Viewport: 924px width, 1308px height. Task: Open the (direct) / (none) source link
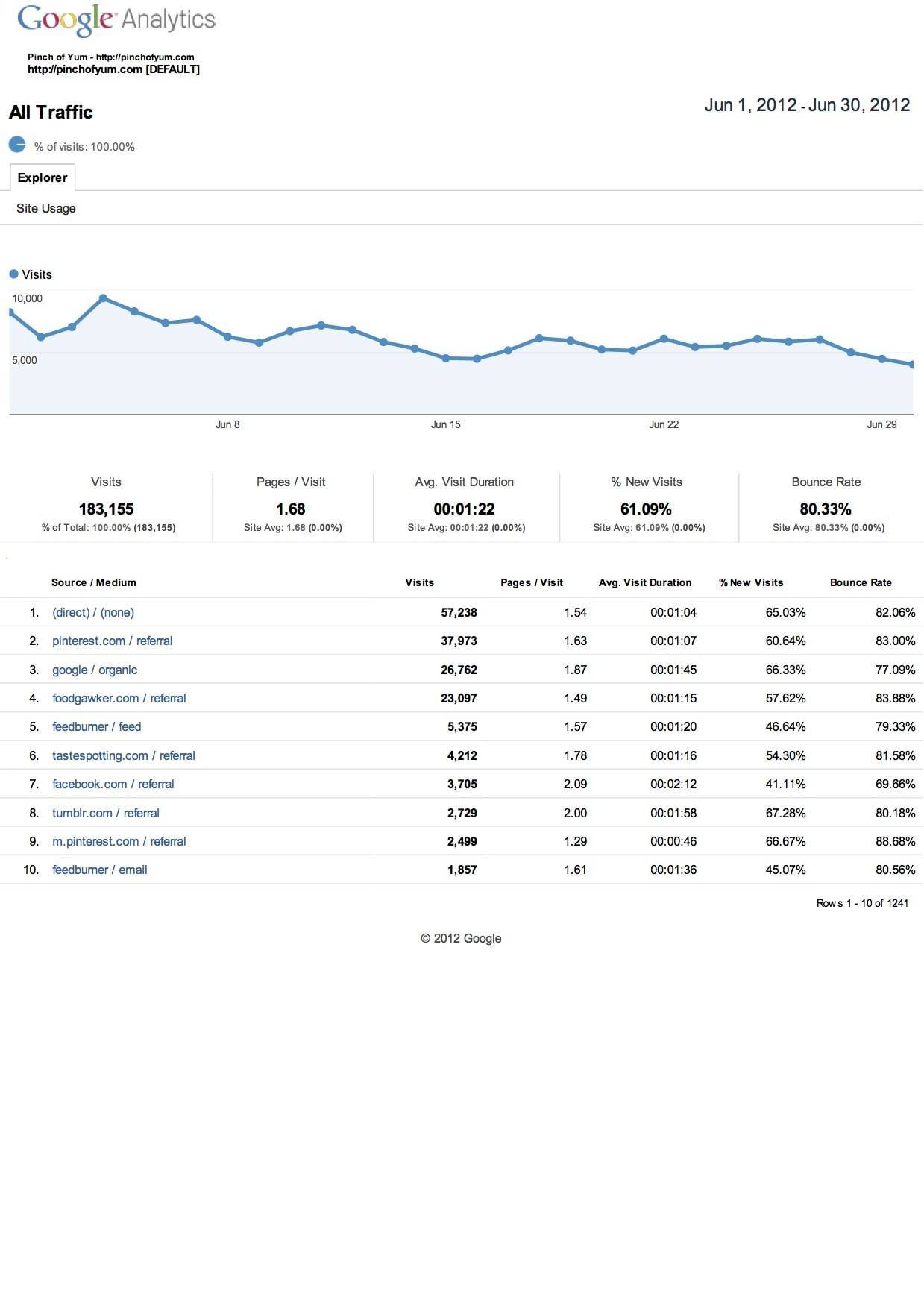coord(93,612)
